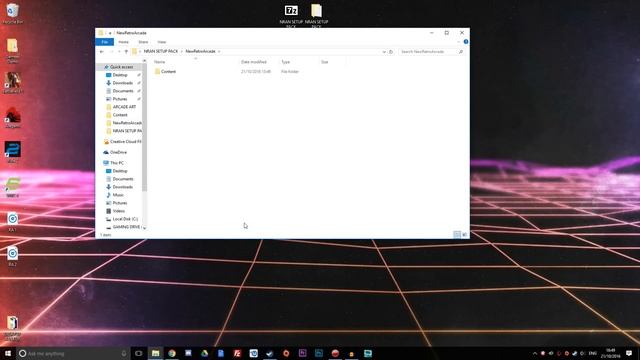This screenshot has height=360, width=640.
Task: Open recent locations dropdown arrow
Action: click(119, 52)
